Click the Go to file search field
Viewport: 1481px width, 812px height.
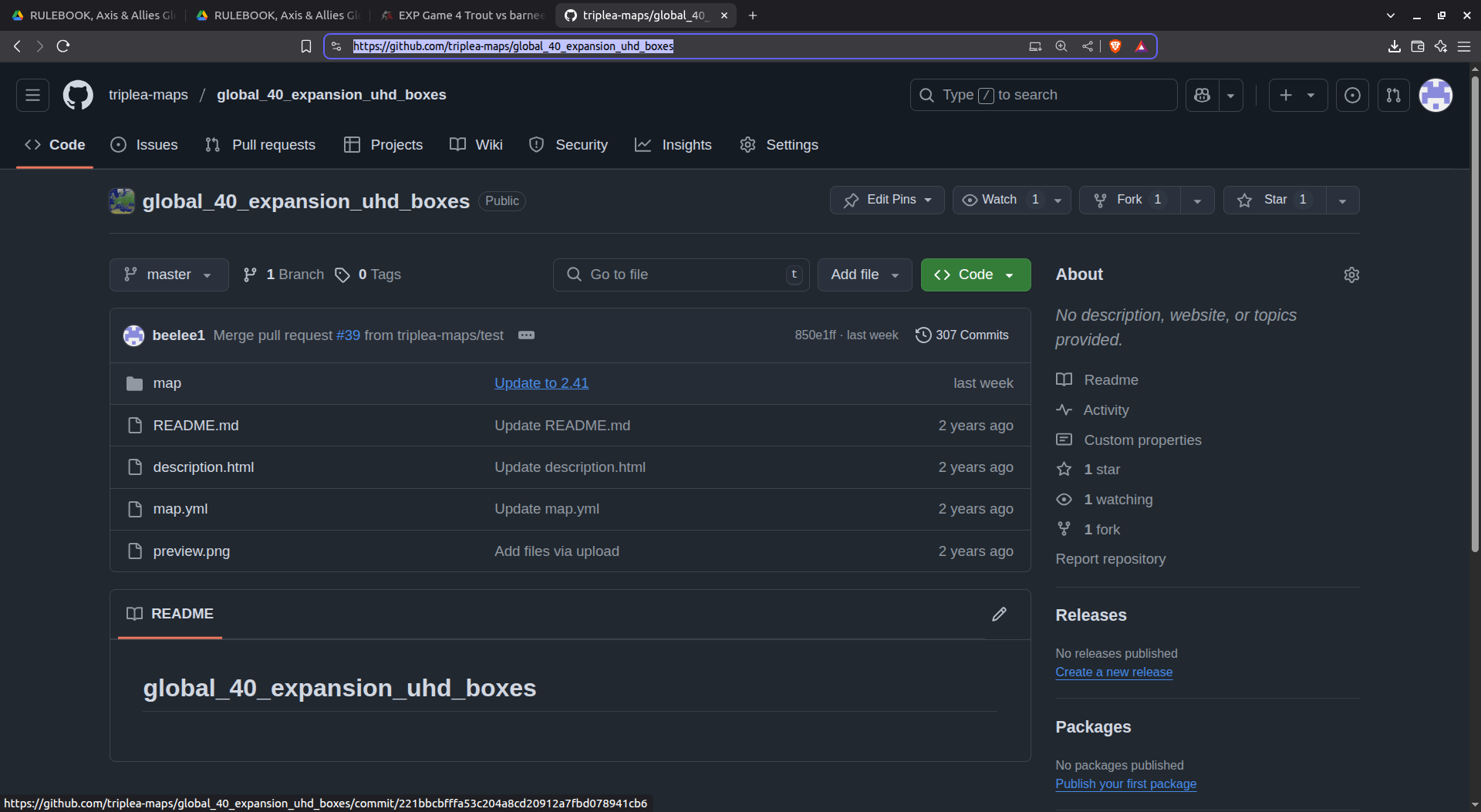680,275
